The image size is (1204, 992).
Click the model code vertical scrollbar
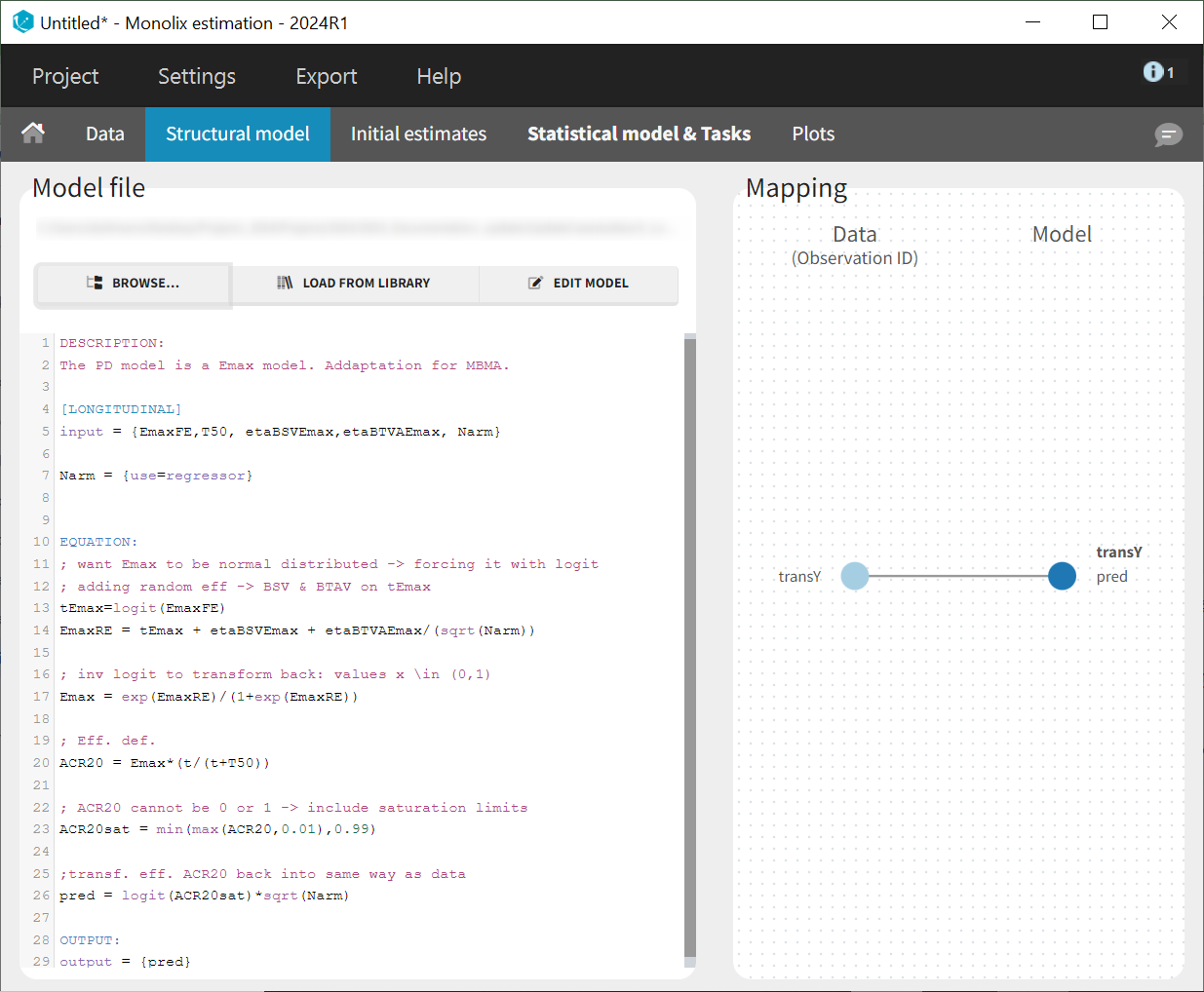tap(690, 643)
